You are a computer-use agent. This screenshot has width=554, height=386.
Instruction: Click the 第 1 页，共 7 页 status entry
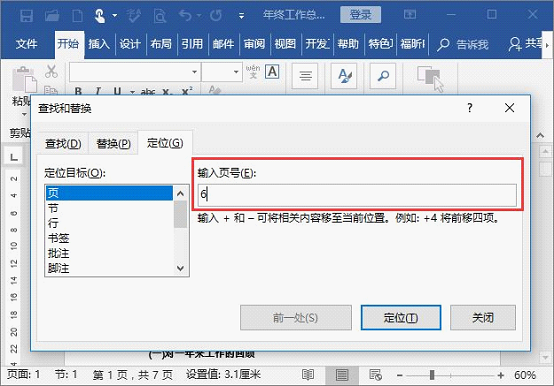pyautogui.click(x=132, y=375)
